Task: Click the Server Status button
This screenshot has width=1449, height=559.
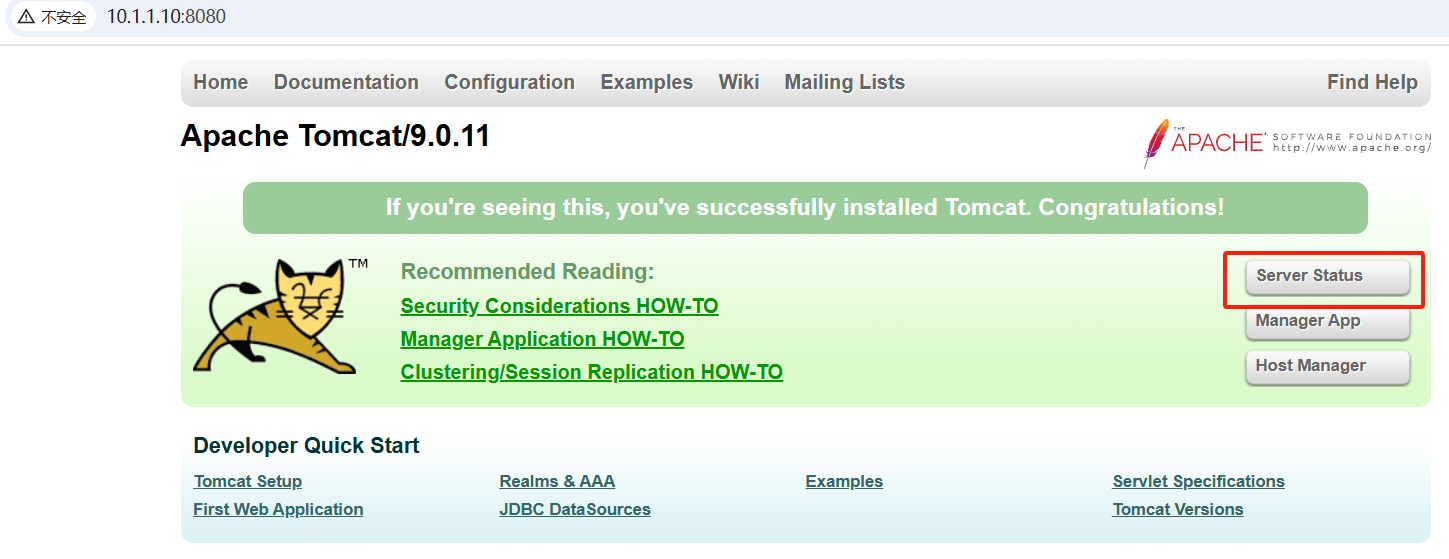Action: 1328,276
